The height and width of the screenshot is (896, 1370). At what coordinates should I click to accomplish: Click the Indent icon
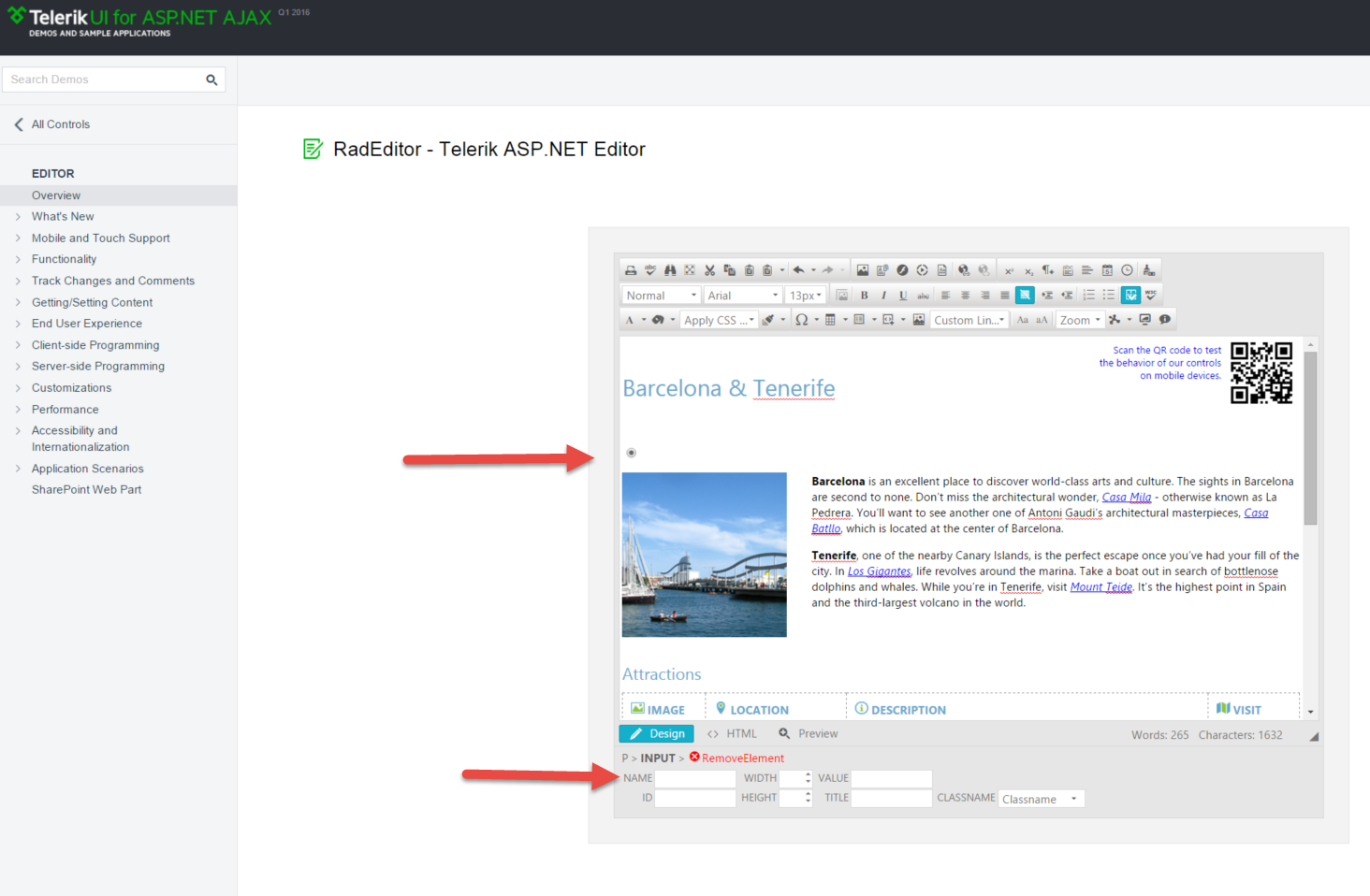point(1047,296)
